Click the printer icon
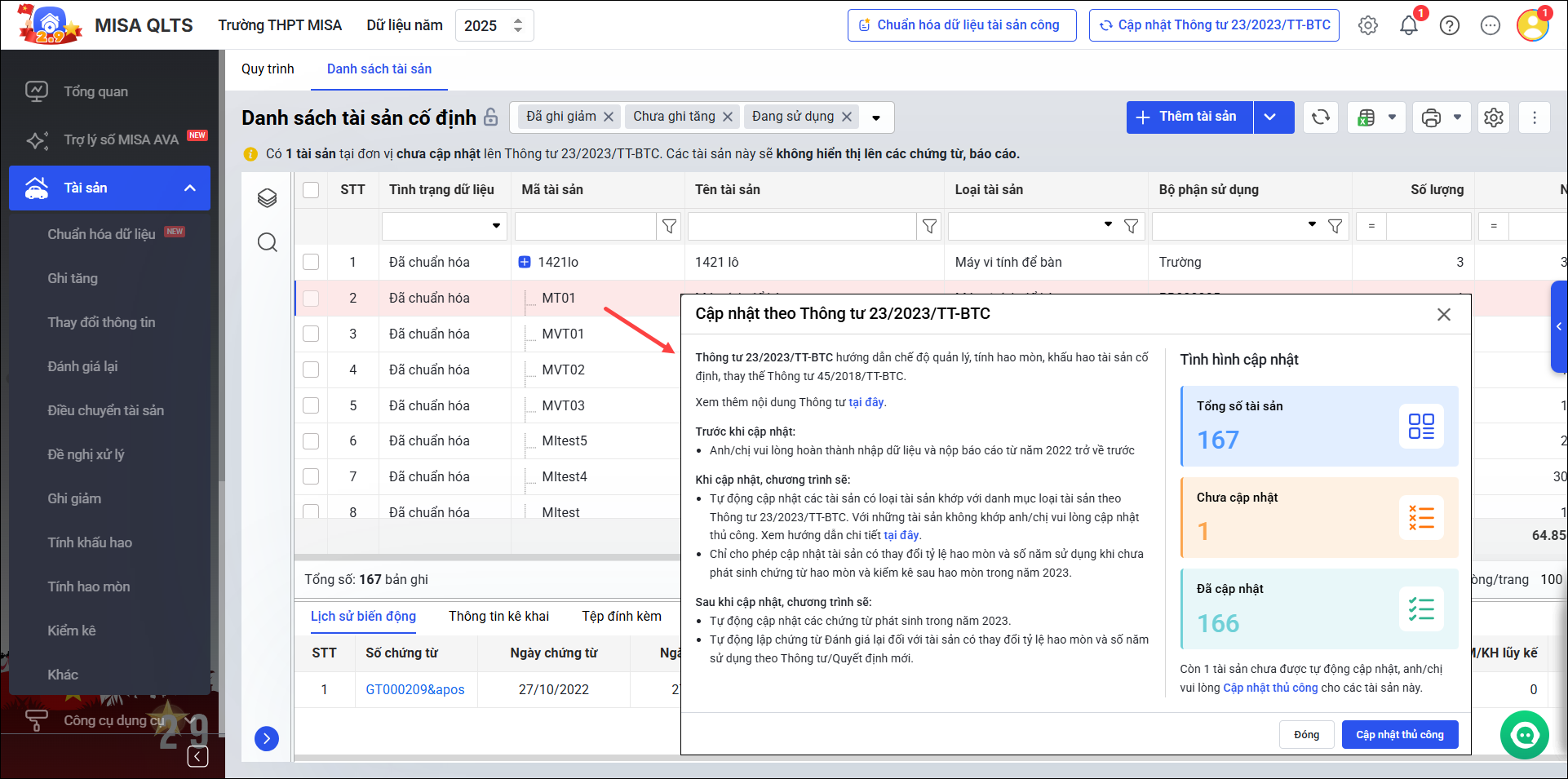Image resolution: width=1568 pixels, height=779 pixels. click(x=1432, y=117)
